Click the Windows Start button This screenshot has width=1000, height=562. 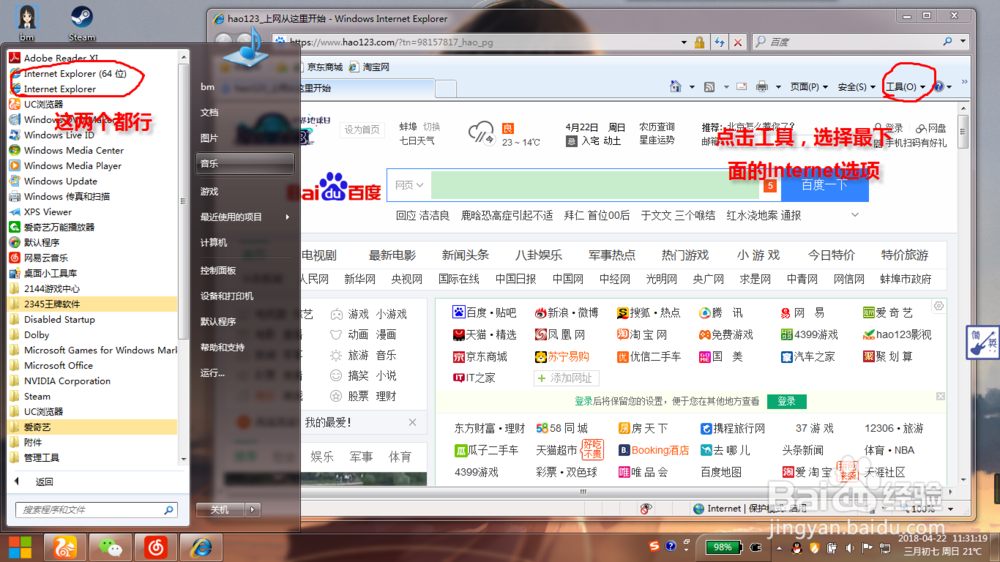coord(20,547)
